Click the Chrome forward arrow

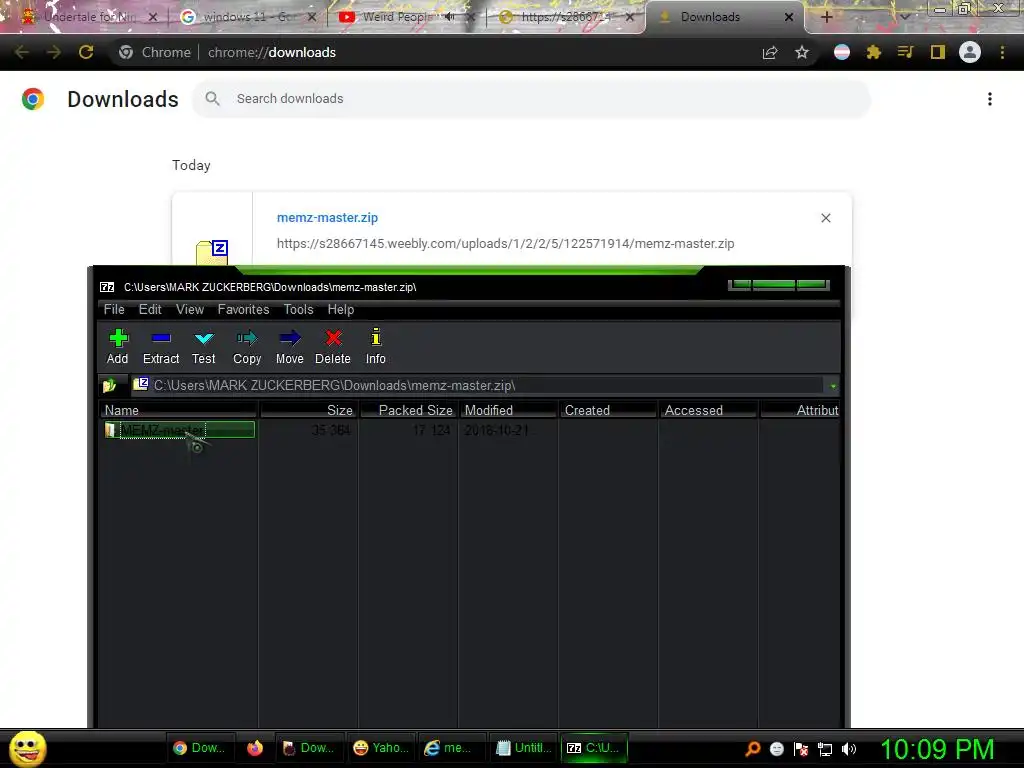click(54, 52)
